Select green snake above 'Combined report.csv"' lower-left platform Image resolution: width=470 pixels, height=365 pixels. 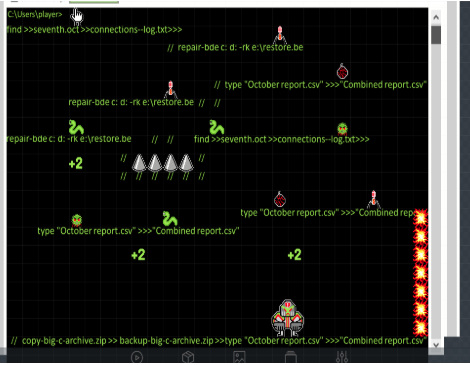[170, 219]
